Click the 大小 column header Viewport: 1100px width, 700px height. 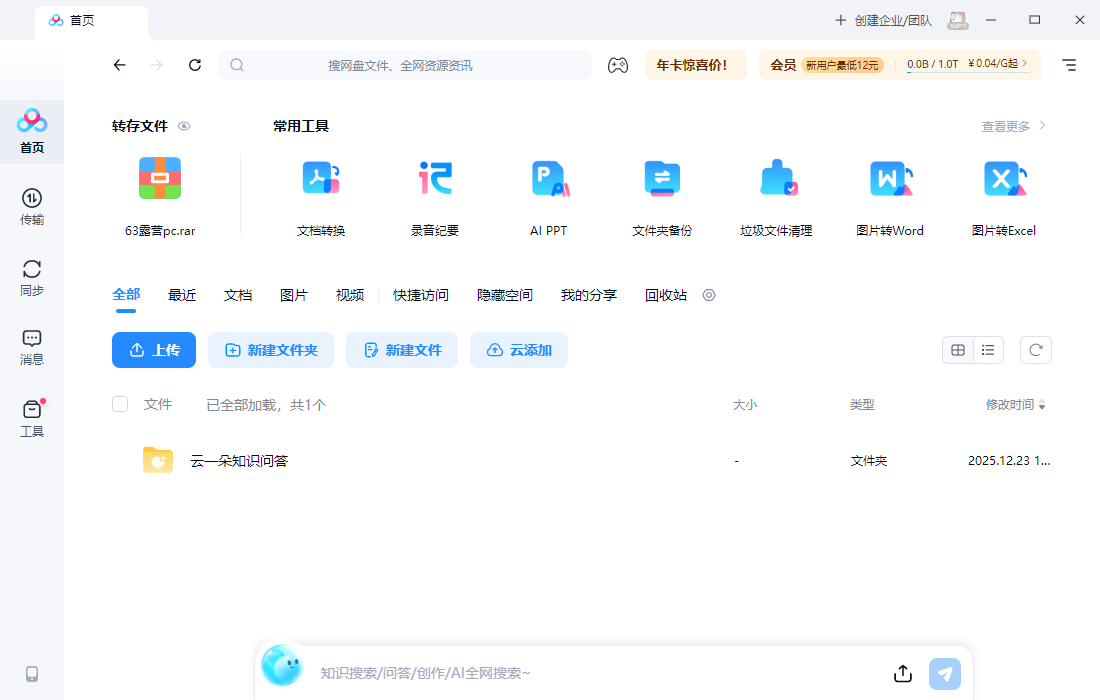(745, 405)
